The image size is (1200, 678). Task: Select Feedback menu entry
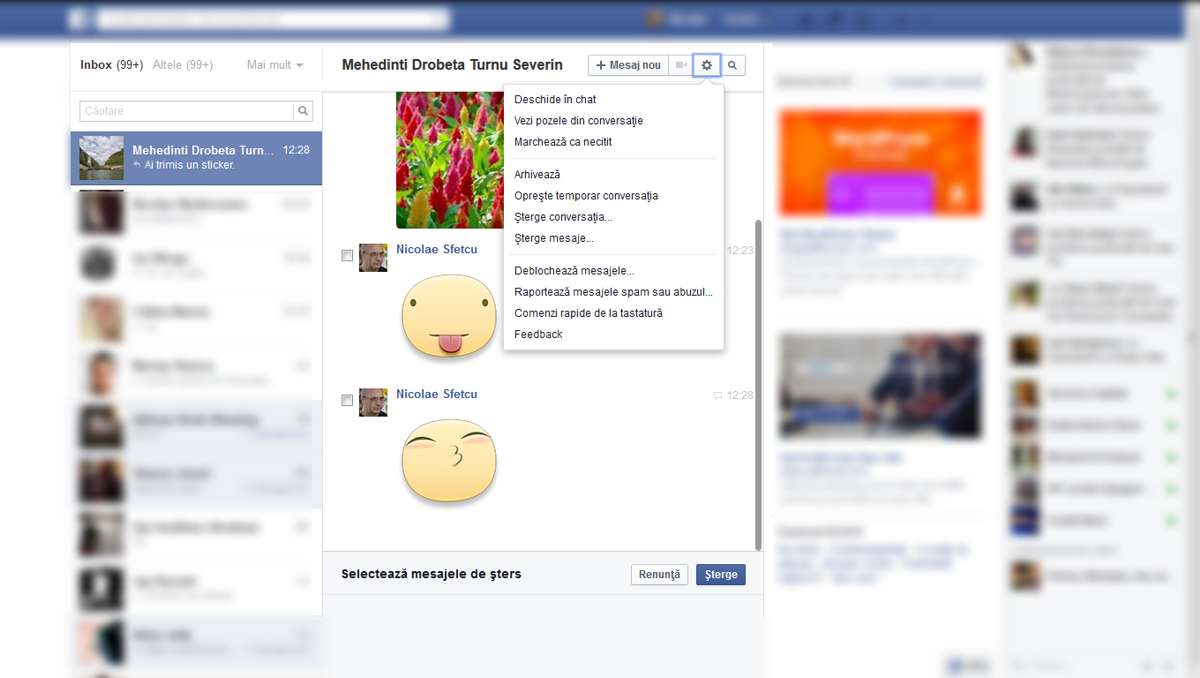[538, 334]
